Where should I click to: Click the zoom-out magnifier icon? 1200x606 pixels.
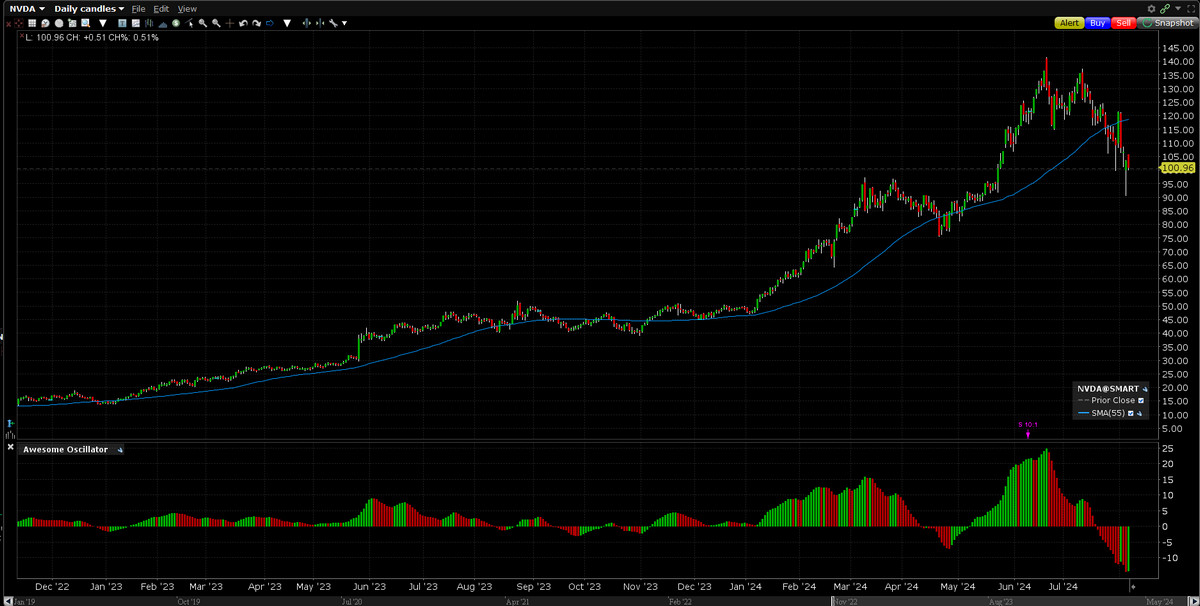click(x=216, y=22)
